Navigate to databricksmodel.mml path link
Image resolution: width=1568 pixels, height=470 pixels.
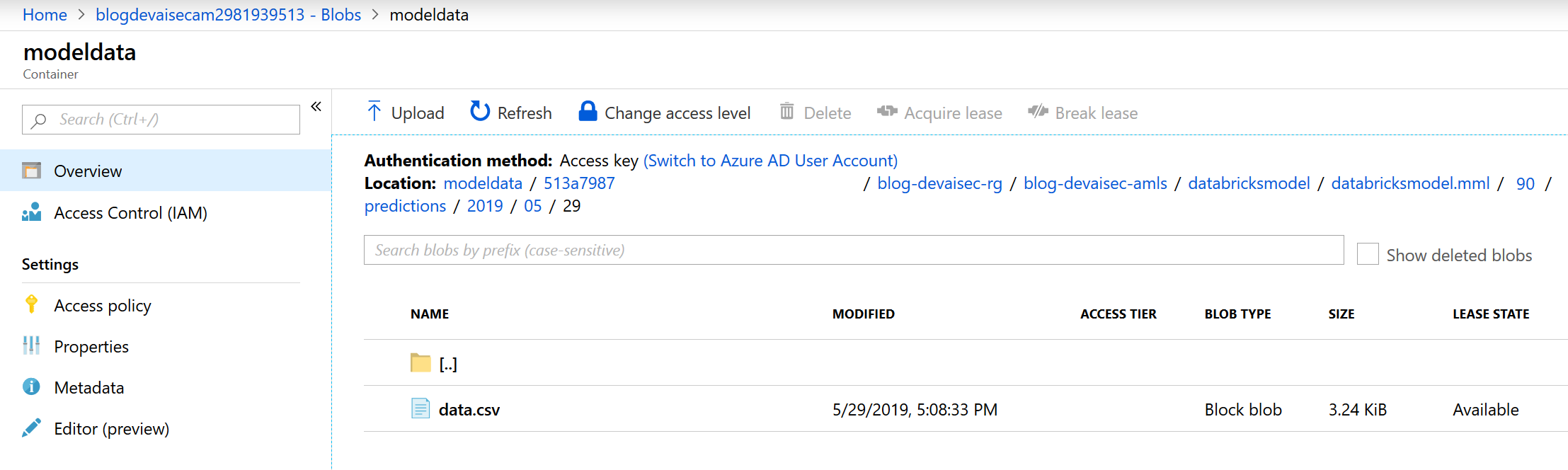(x=1410, y=183)
